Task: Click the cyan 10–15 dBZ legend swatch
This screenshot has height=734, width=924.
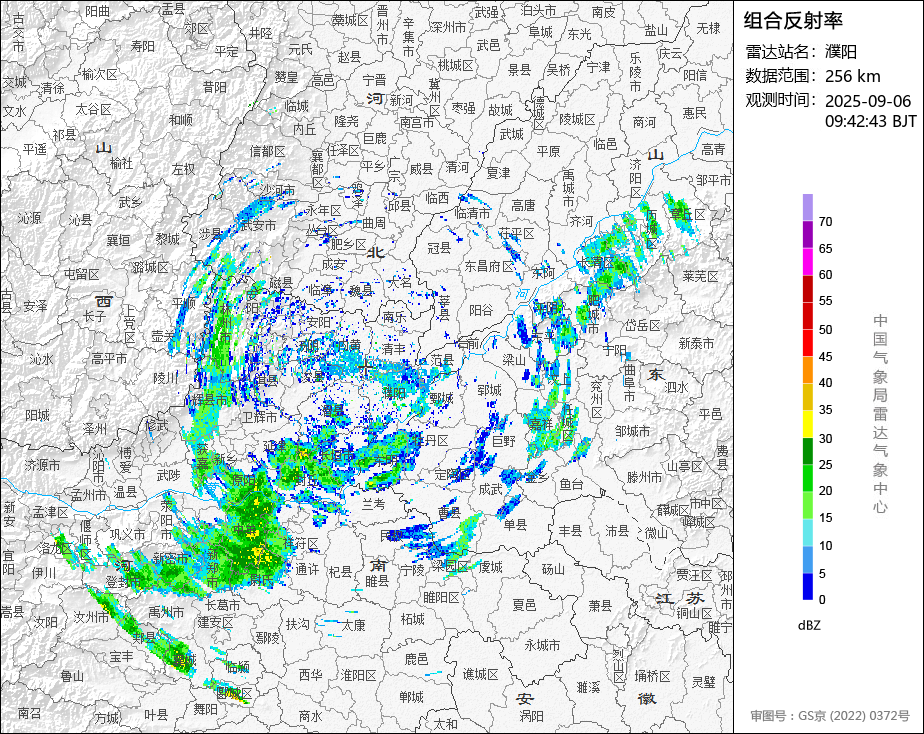Action: (x=808, y=533)
